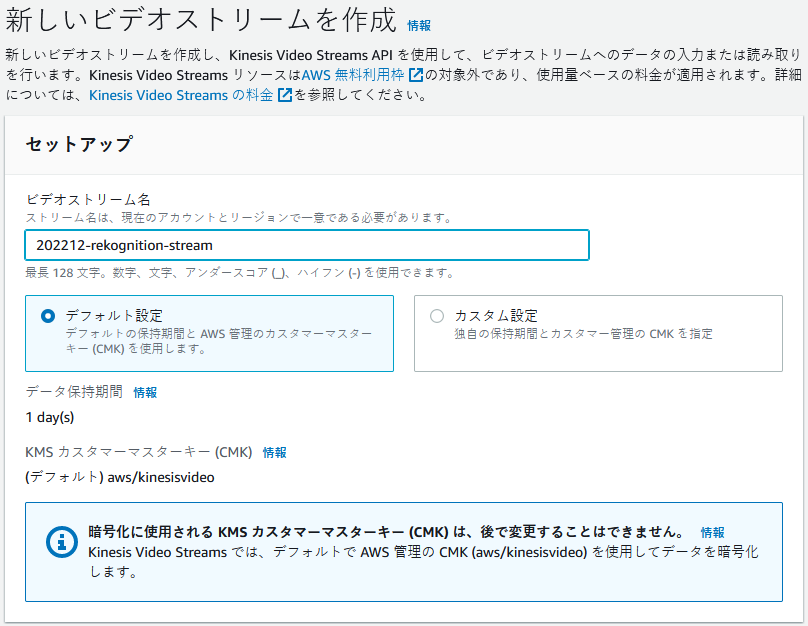Click external link icon after の料金
This screenshot has height=626, width=808.
click(285, 95)
